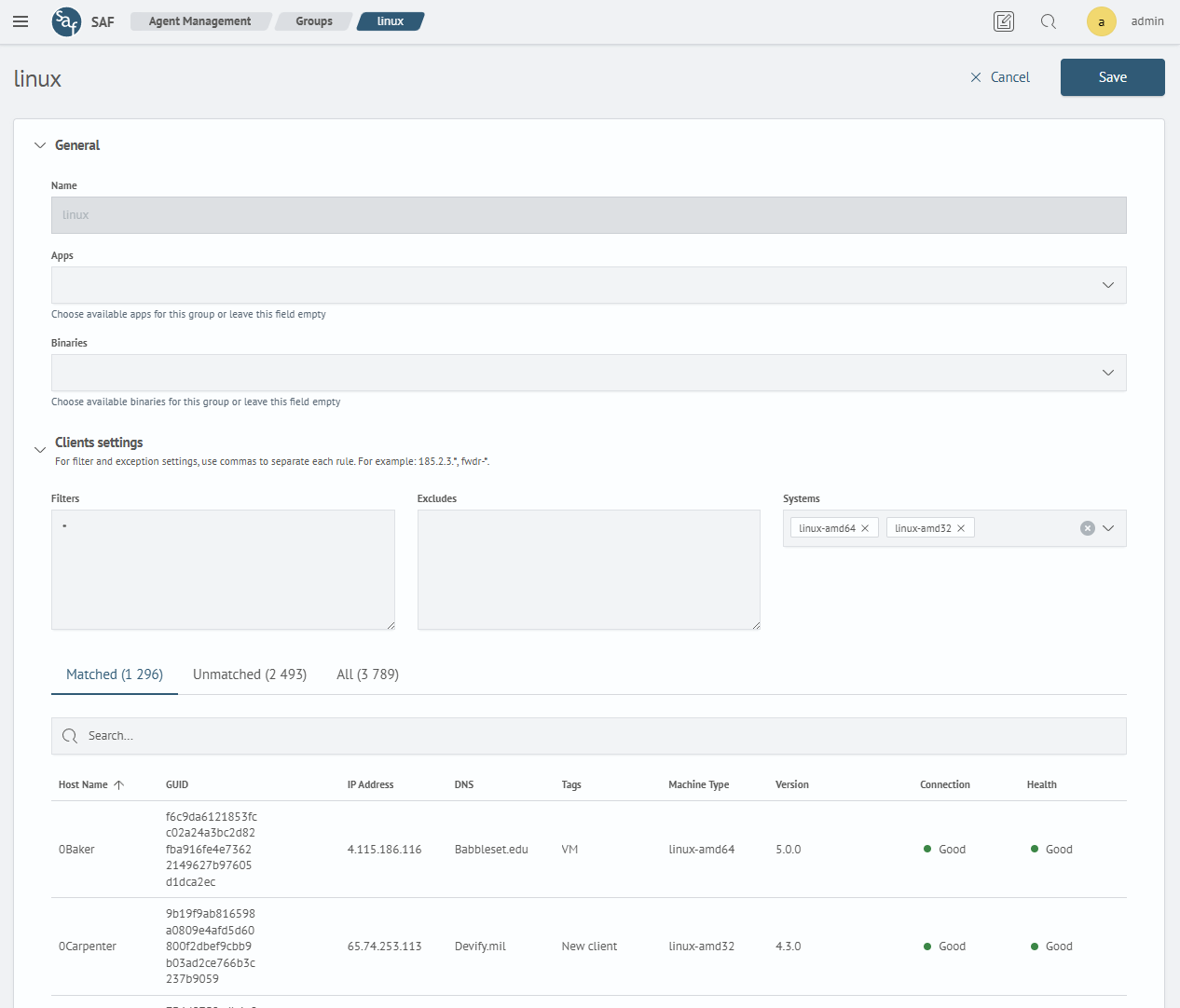The image size is (1180, 1008).
Task: Click version 4.3.0 cell
Action: click(x=789, y=947)
